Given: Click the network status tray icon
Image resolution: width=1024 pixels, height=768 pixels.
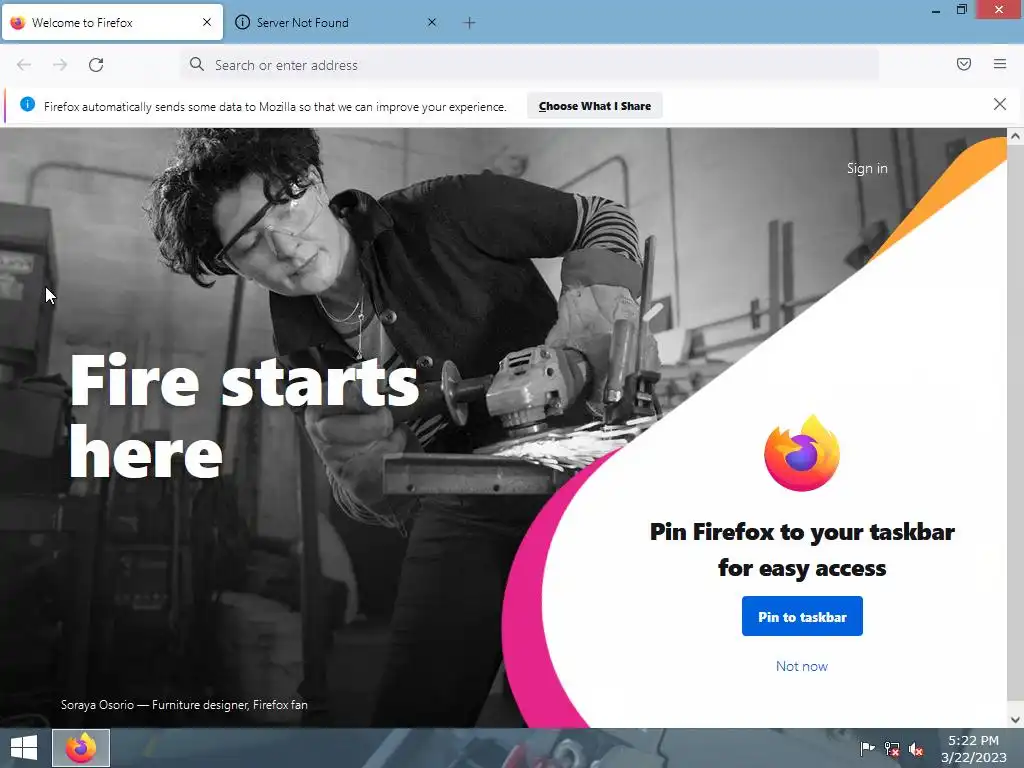Looking at the screenshot, I should pyautogui.click(x=891, y=749).
